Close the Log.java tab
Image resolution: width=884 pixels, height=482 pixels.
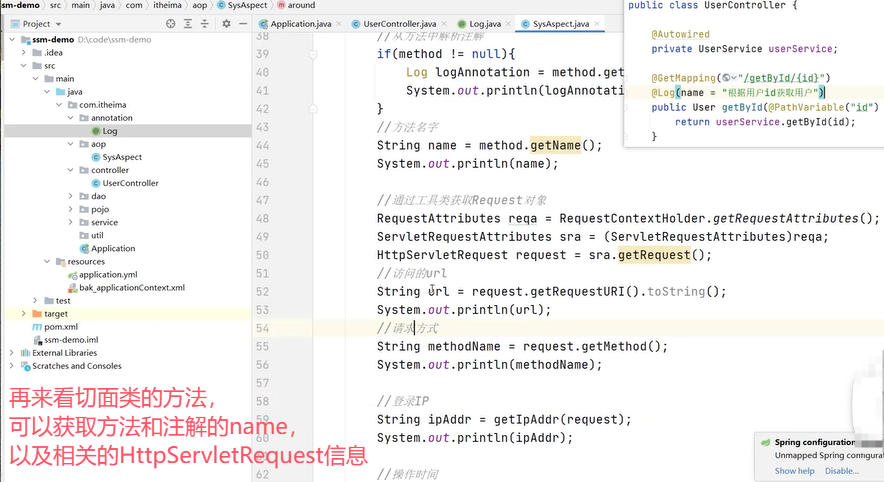[508, 24]
